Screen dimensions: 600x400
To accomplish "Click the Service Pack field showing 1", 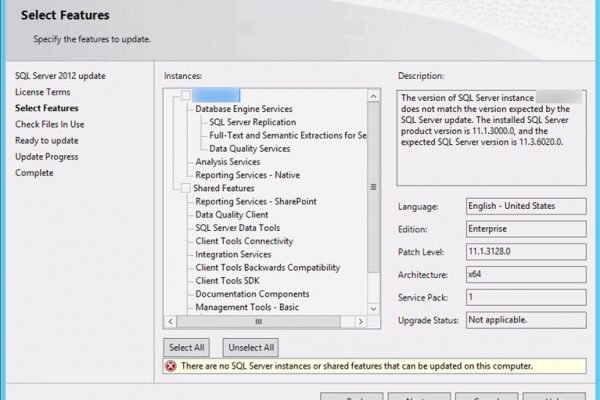I will (526, 297).
